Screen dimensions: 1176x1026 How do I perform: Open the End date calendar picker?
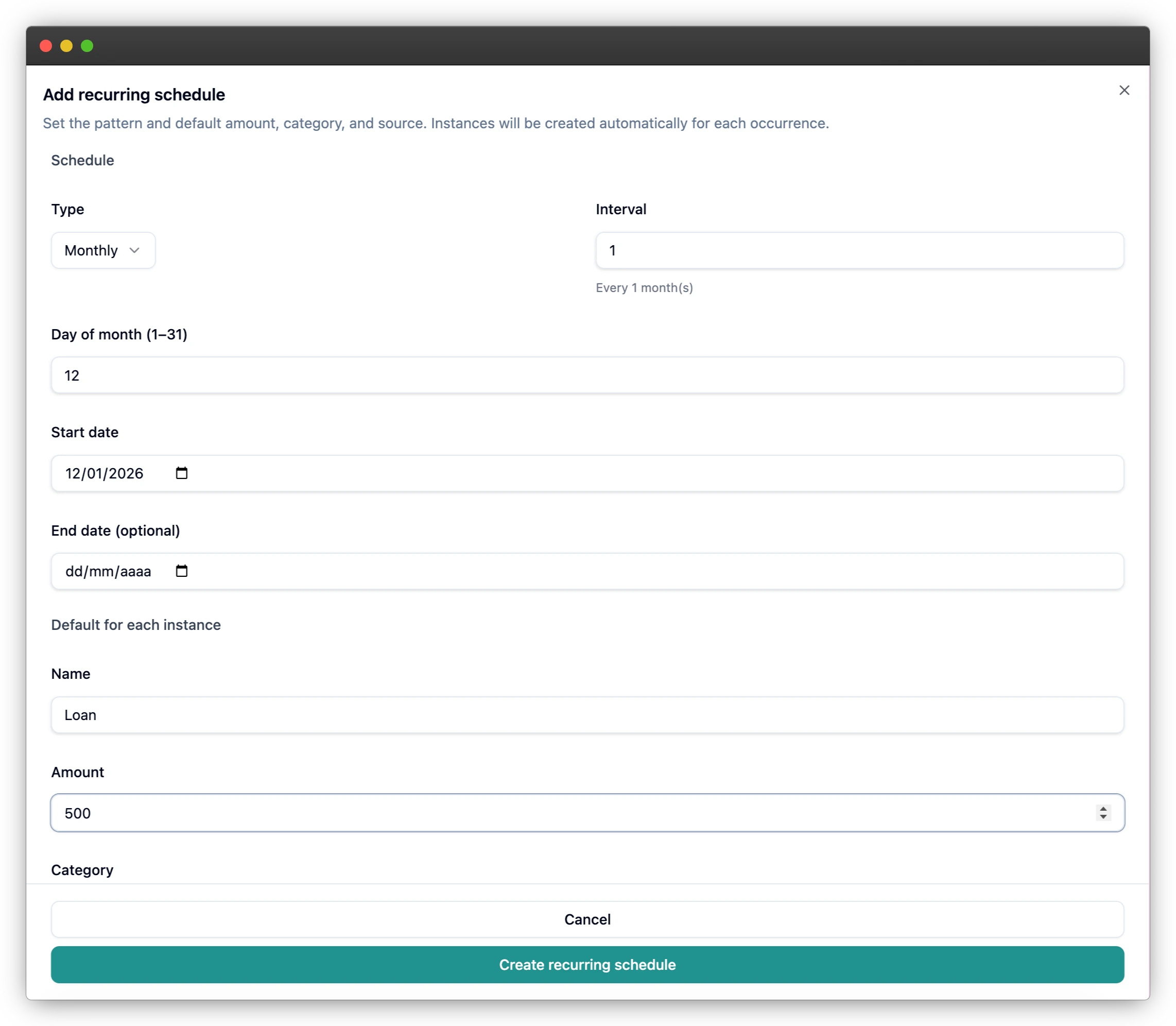tap(181, 571)
